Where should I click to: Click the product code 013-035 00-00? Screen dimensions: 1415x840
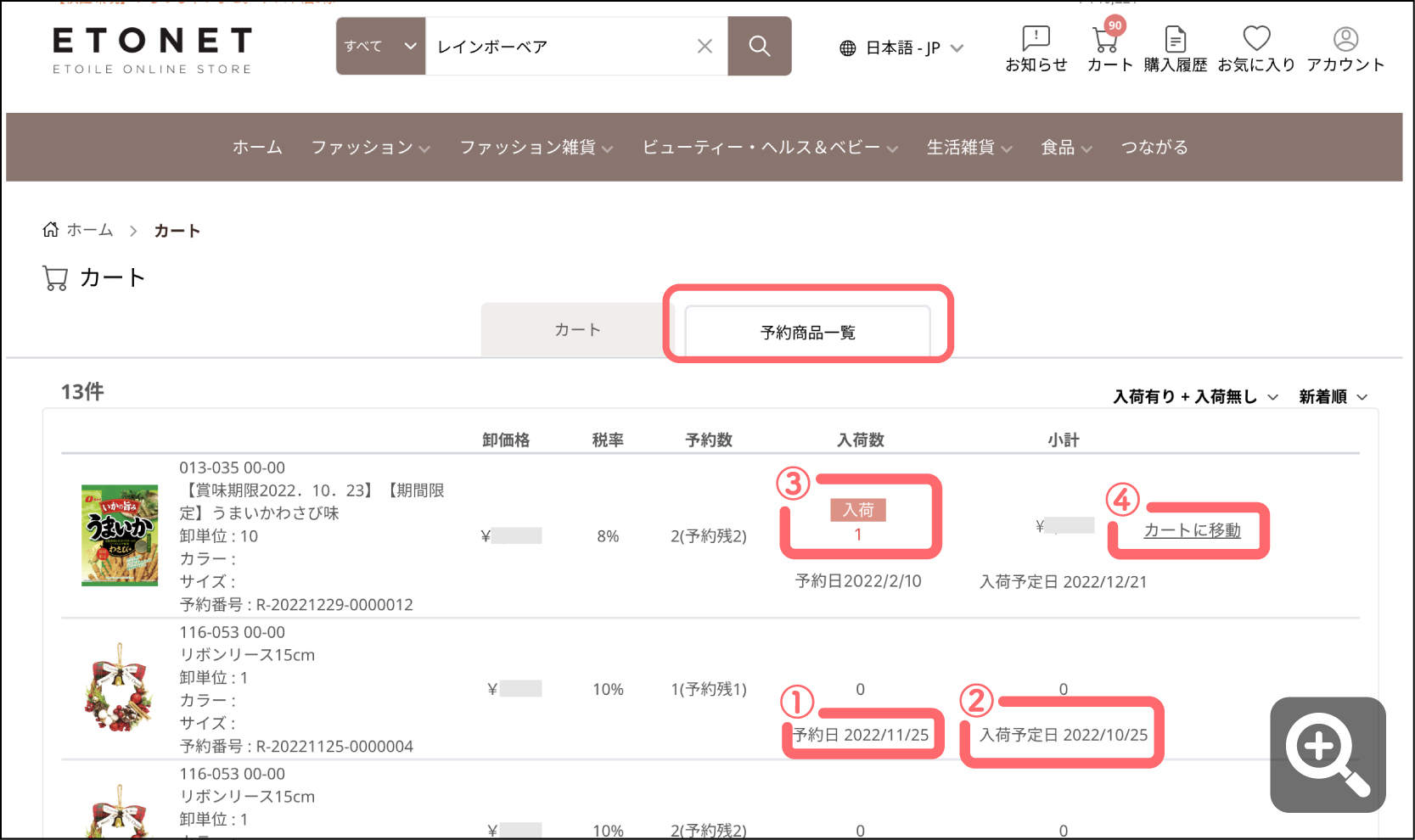click(232, 468)
